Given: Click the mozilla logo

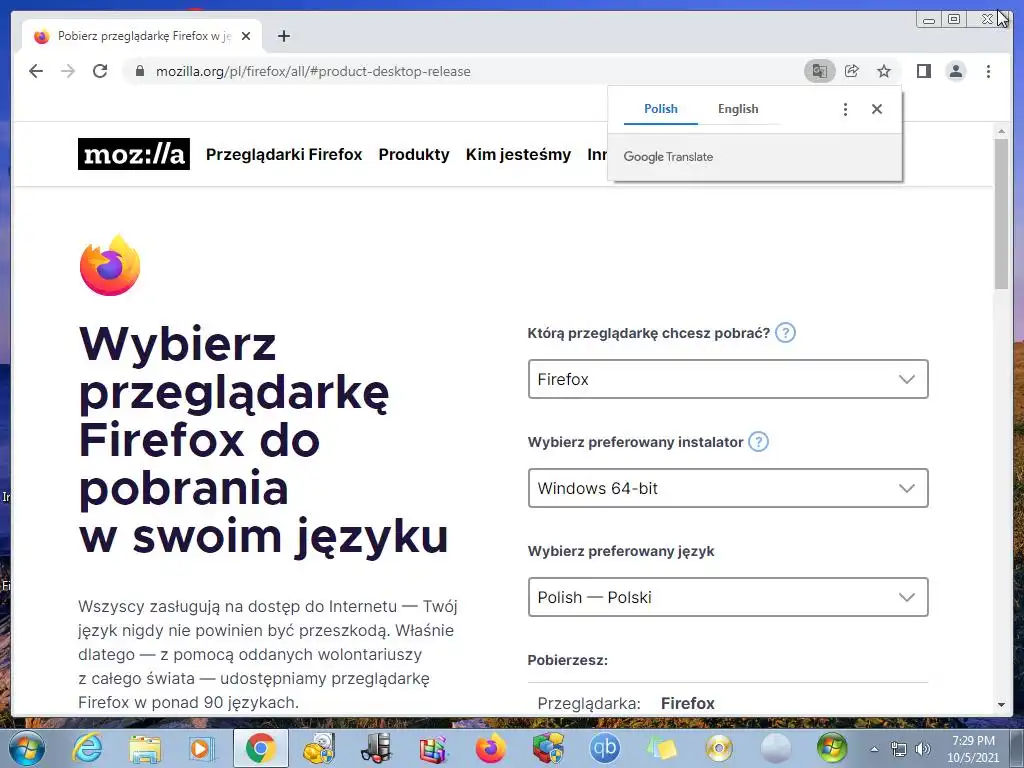Looking at the screenshot, I should click(134, 154).
